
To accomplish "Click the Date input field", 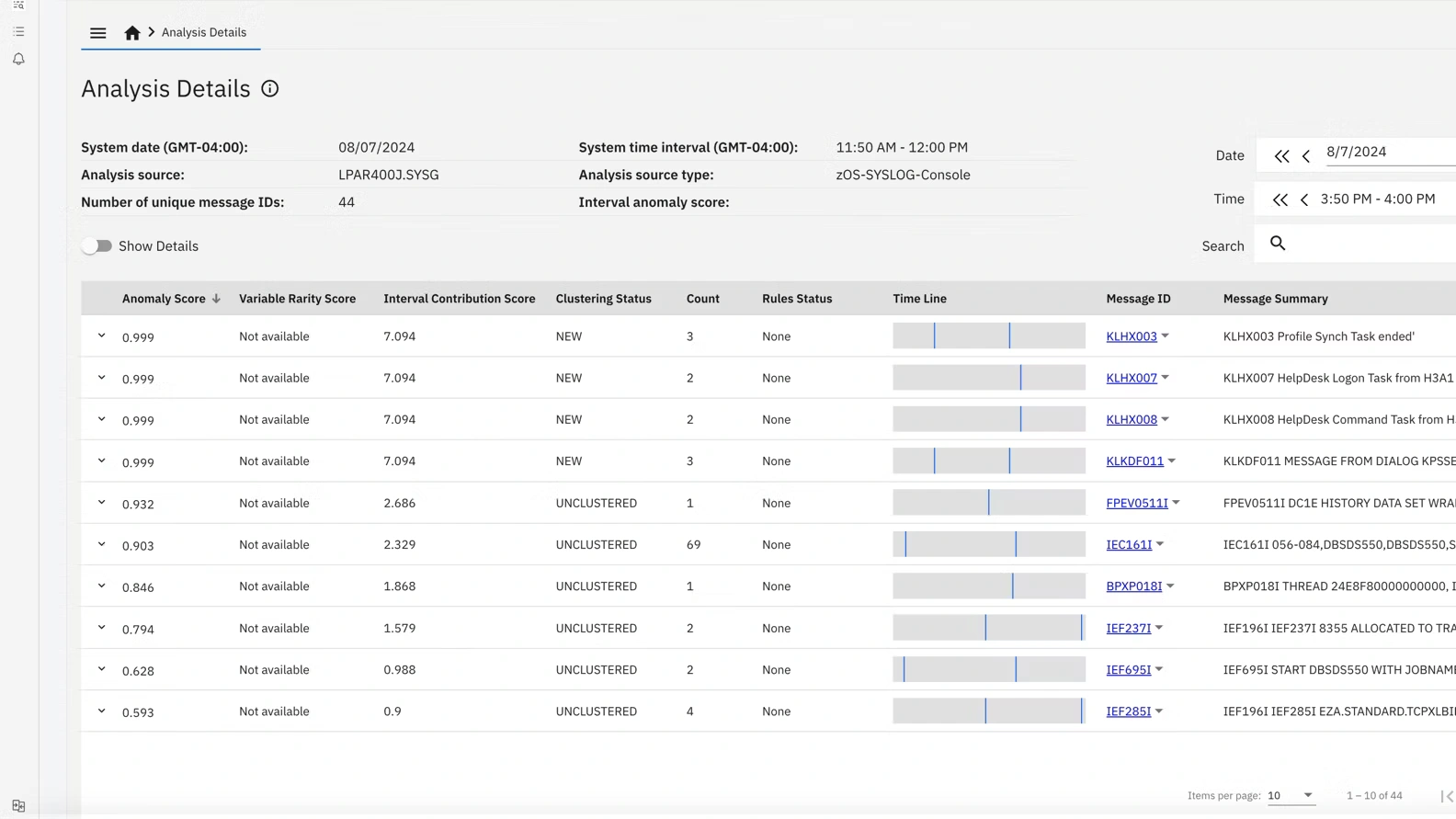I will click(x=1388, y=153).
